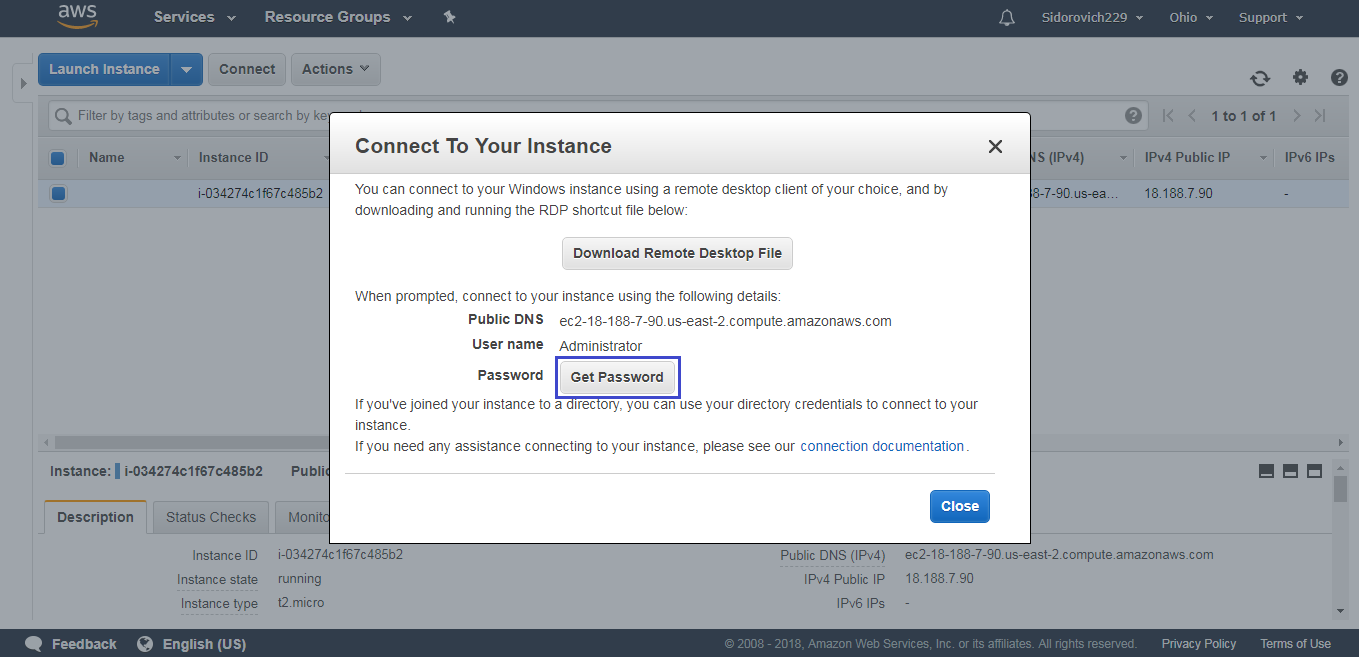Open the connection documentation link
Viewport: 1359px width, 657px height.
[x=882, y=446]
